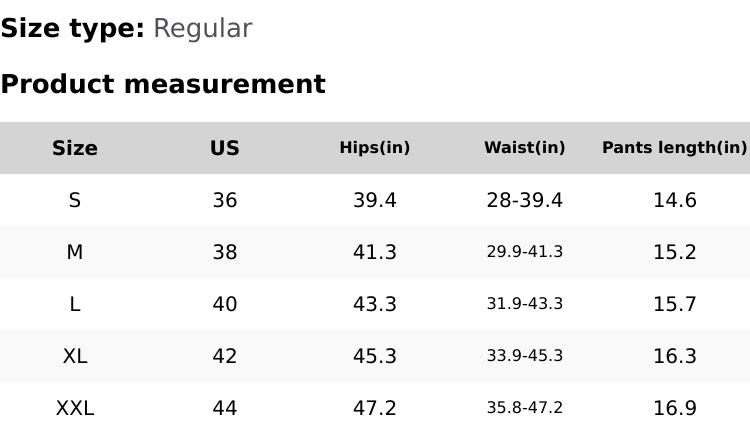The height and width of the screenshot is (434, 750).
Task: Click the Pants length(in) header
Action: pyautogui.click(x=674, y=147)
